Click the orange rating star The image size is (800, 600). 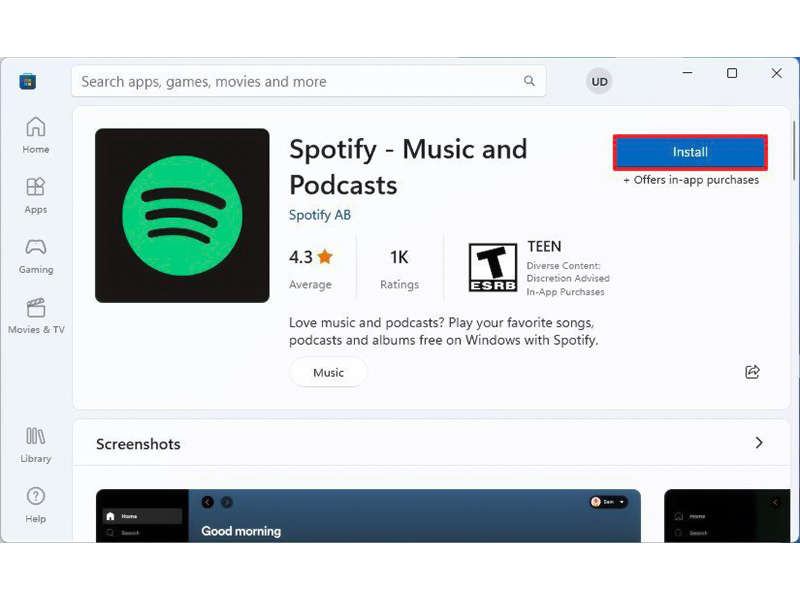[325, 256]
